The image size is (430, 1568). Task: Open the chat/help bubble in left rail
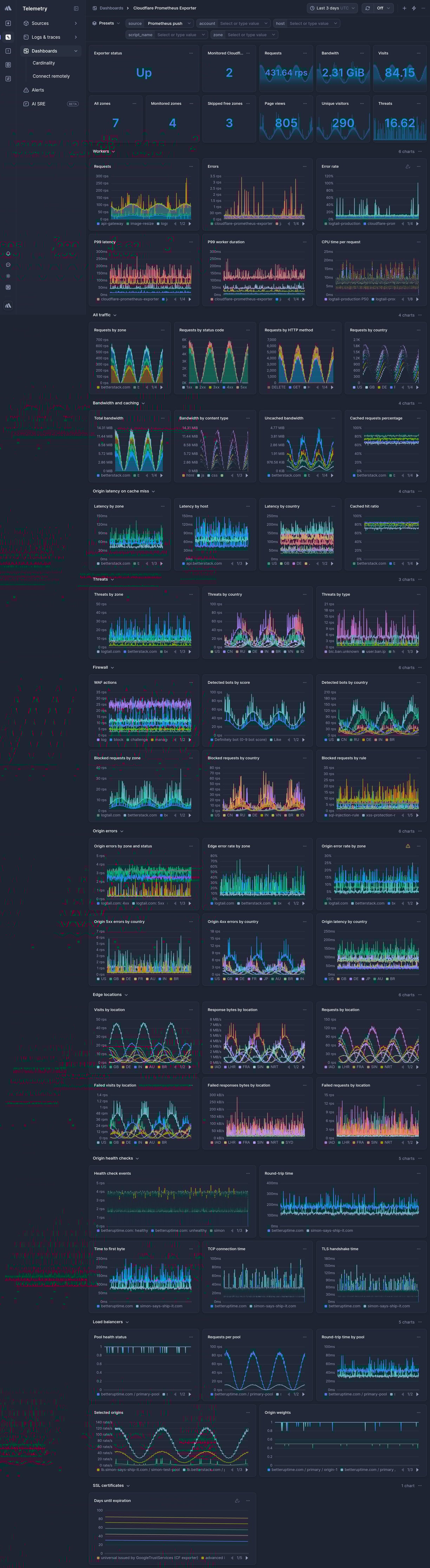coord(8,265)
